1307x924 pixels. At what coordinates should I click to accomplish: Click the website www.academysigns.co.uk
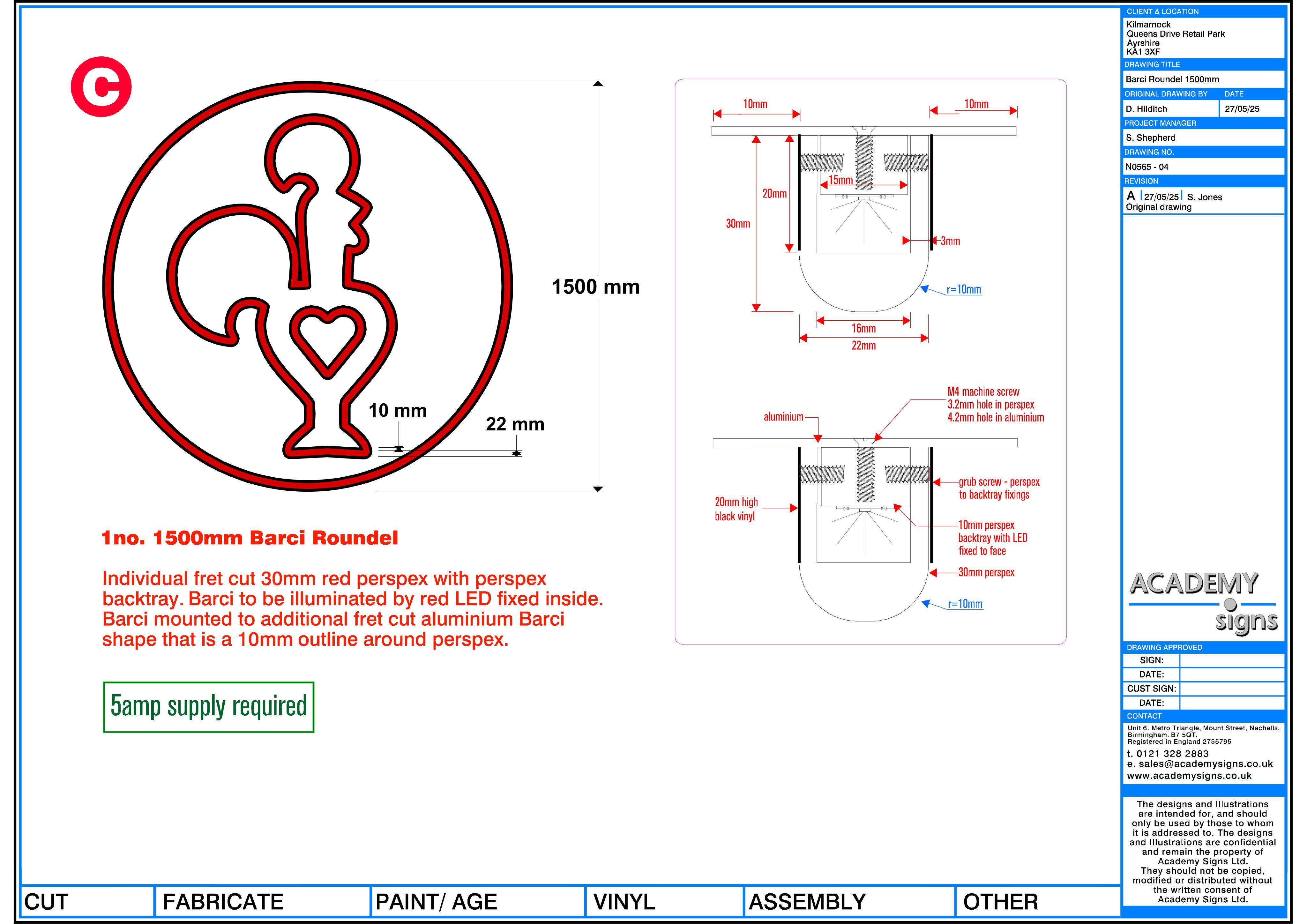1189,775
